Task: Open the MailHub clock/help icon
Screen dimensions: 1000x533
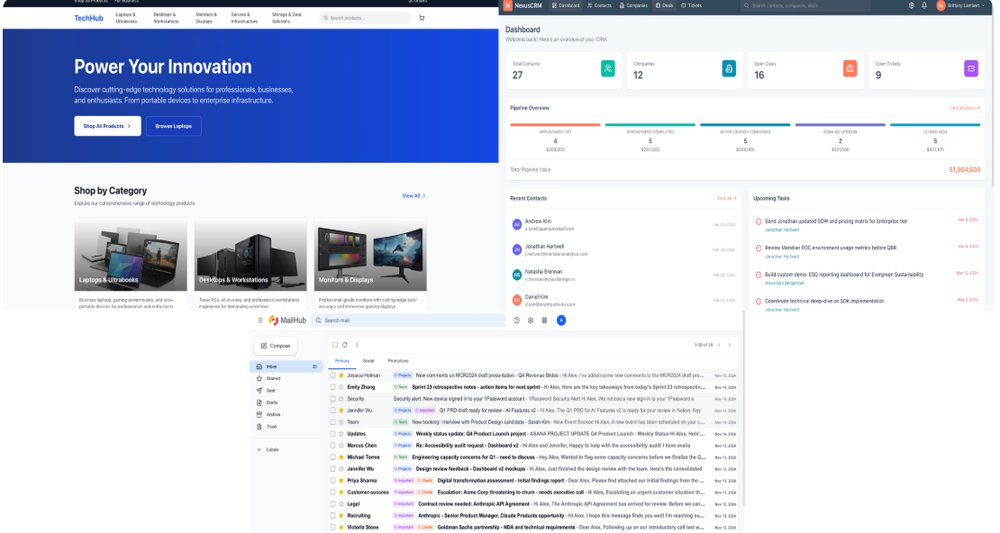Action: pyautogui.click(x=517, y=320)
